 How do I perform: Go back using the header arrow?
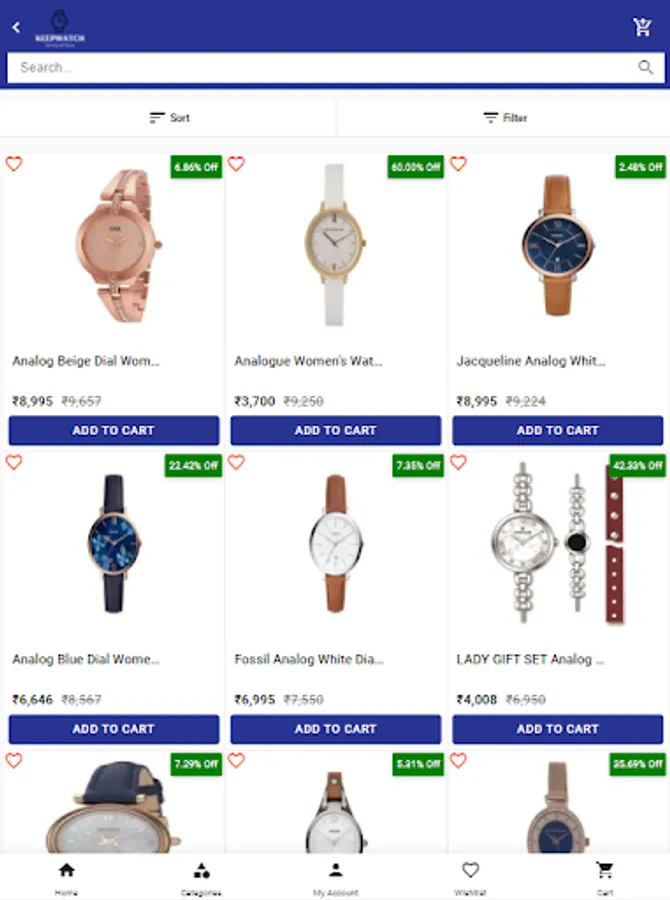click(x=16, y=27)
